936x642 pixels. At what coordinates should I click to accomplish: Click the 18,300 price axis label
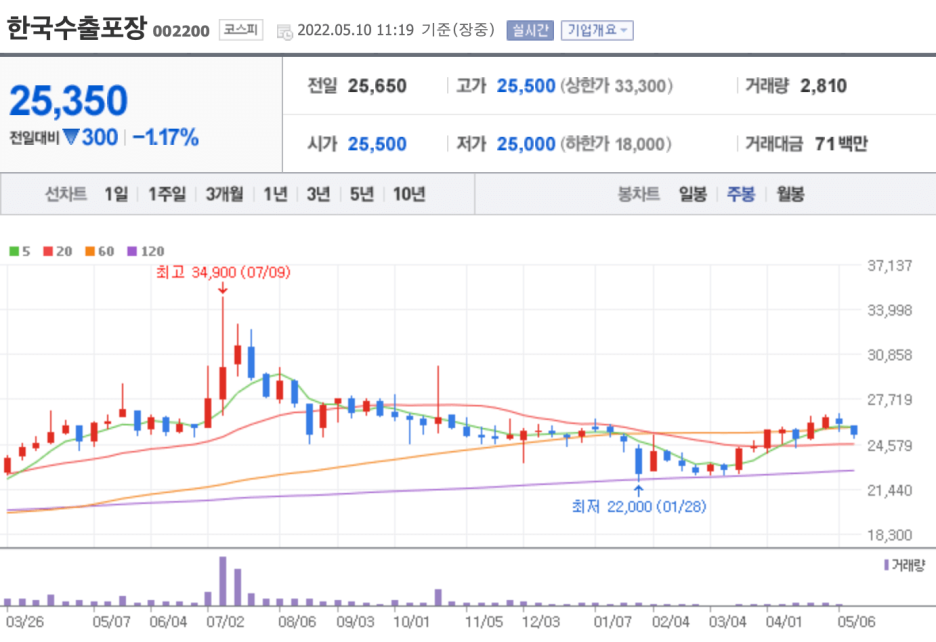889,535
